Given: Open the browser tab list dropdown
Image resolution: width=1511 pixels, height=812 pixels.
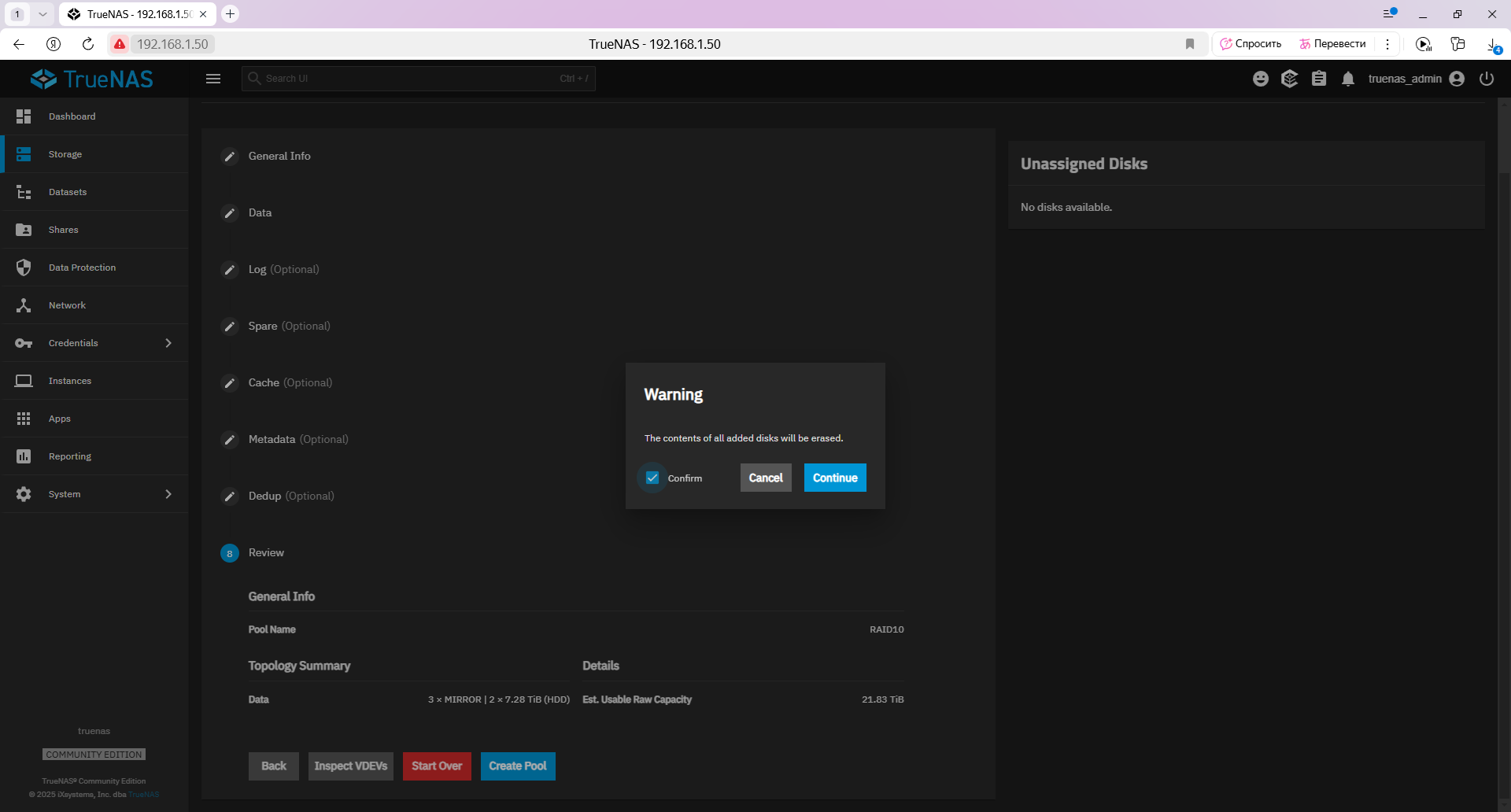Looking at the screenshot, I should click(x=42, y=14).
